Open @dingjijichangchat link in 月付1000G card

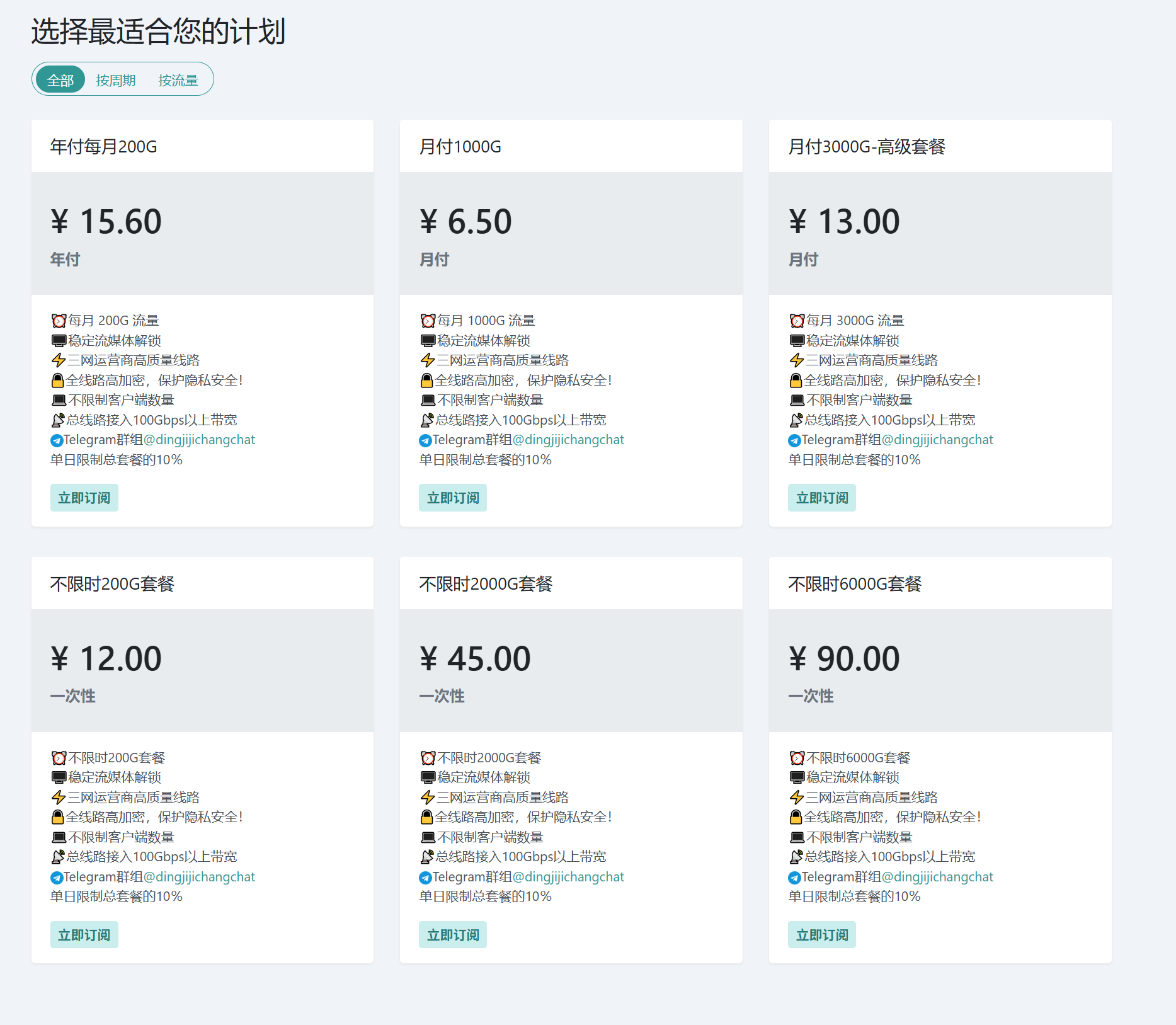pos(568,440)
